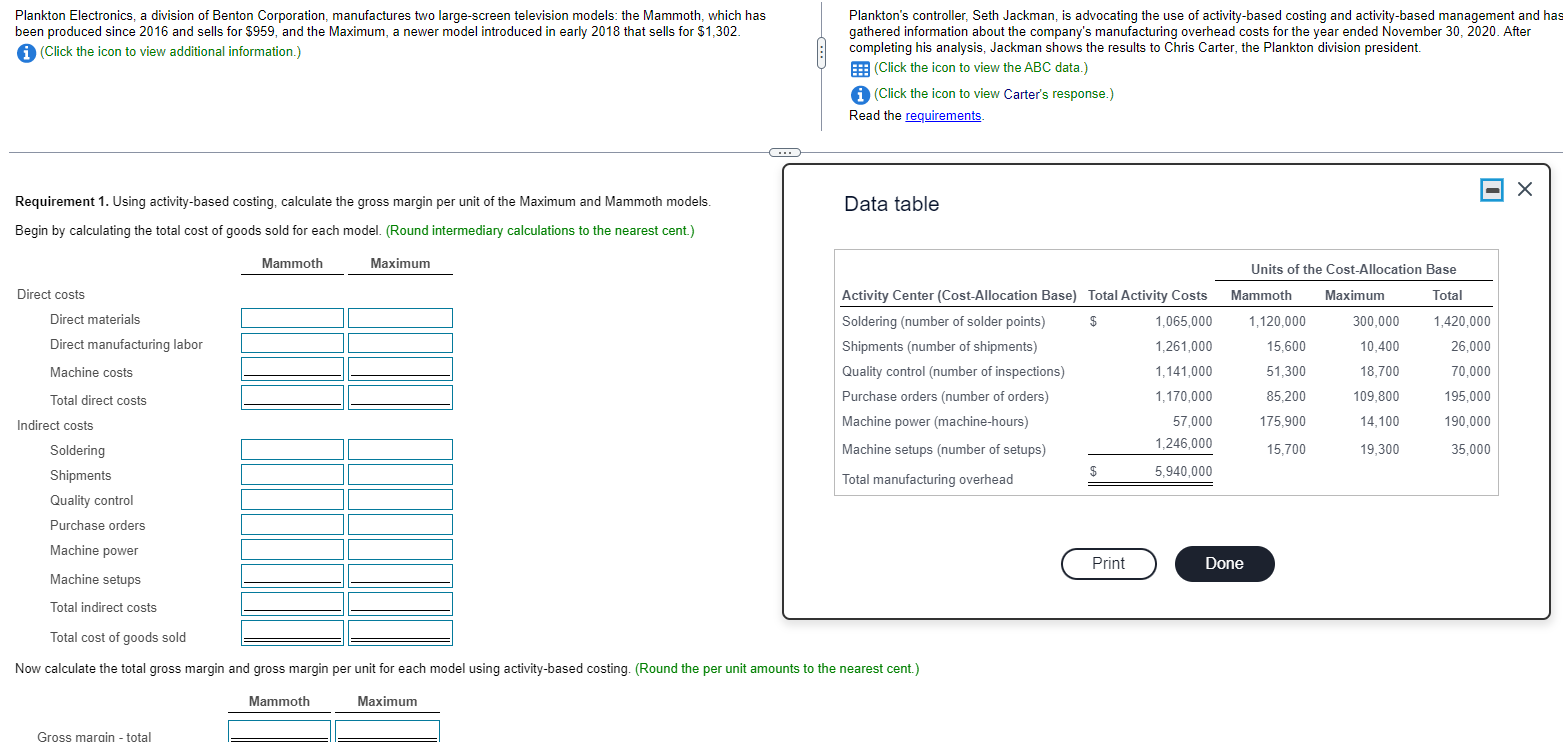This screenshot has height=744, width=1563.
Task: Select Maximum Total indirect costs input
Action: [x=400, y=604]
